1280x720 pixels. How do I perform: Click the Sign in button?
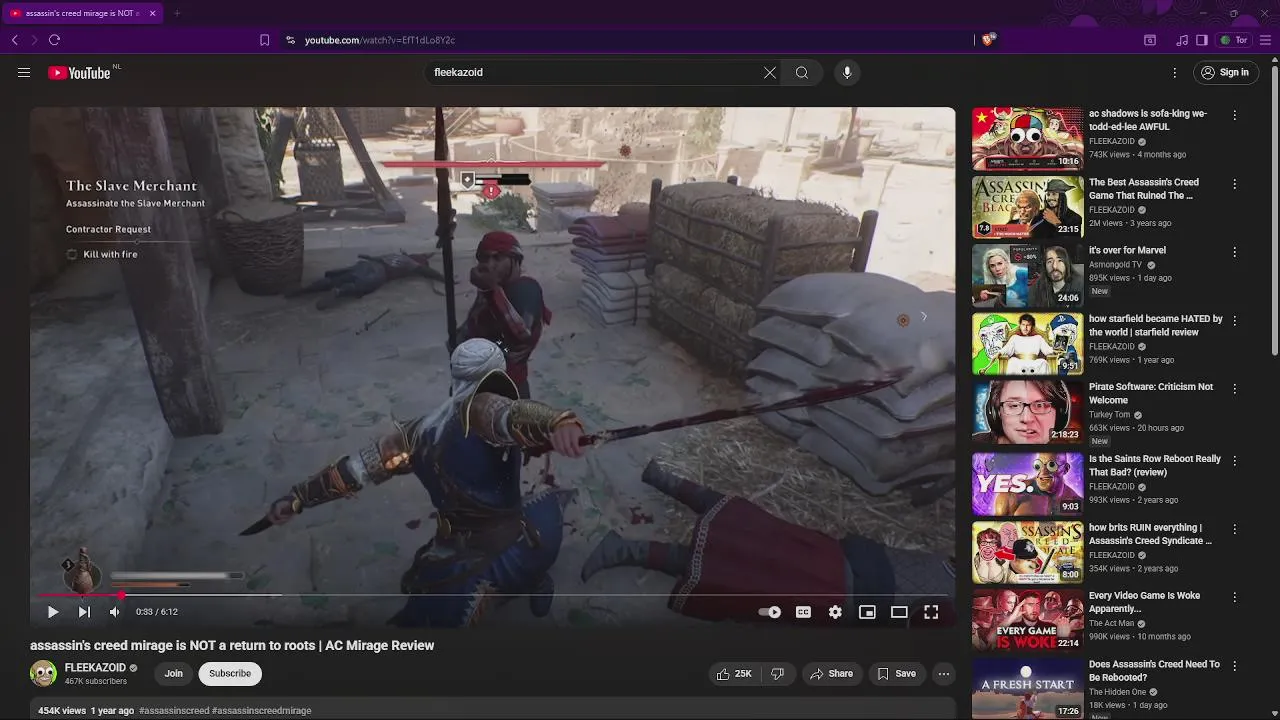click(x=1225, y=72)
